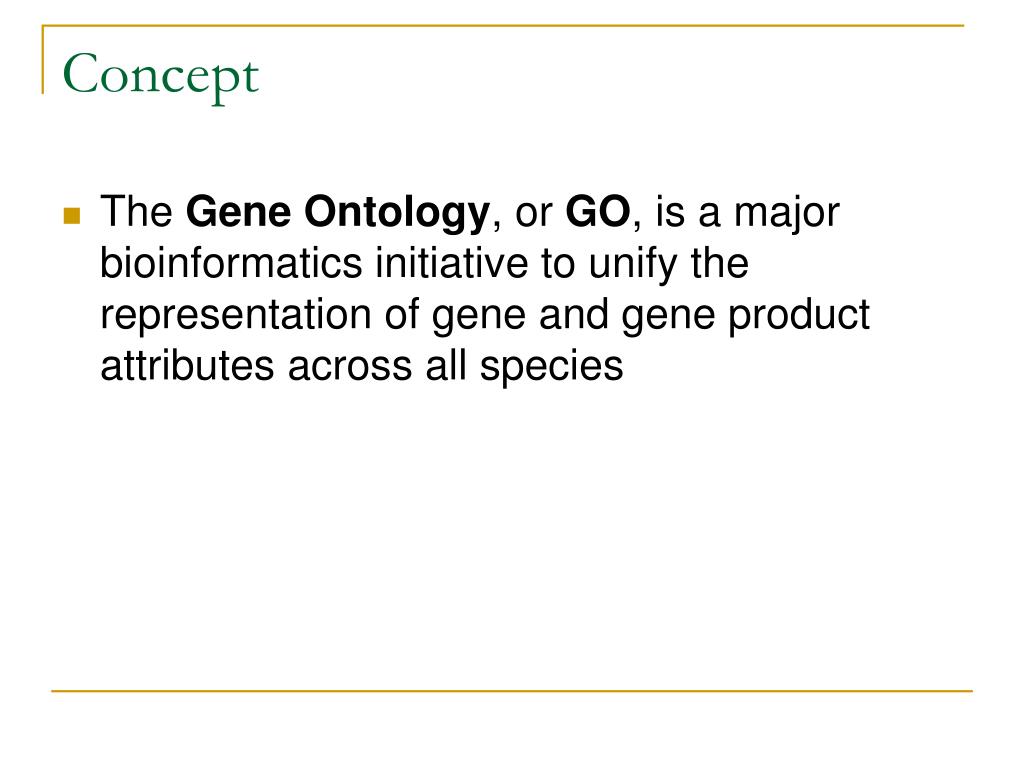
Task: Click the word "product"
Action: tap(799, 315)
